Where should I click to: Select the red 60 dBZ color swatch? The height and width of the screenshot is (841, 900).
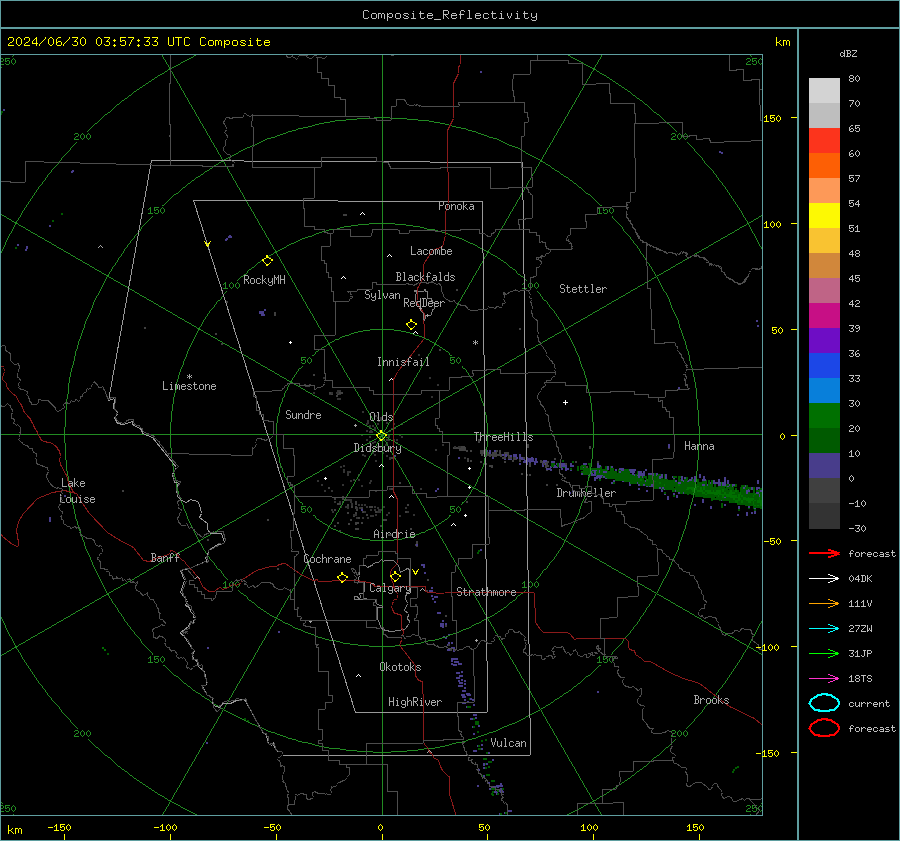824,140
